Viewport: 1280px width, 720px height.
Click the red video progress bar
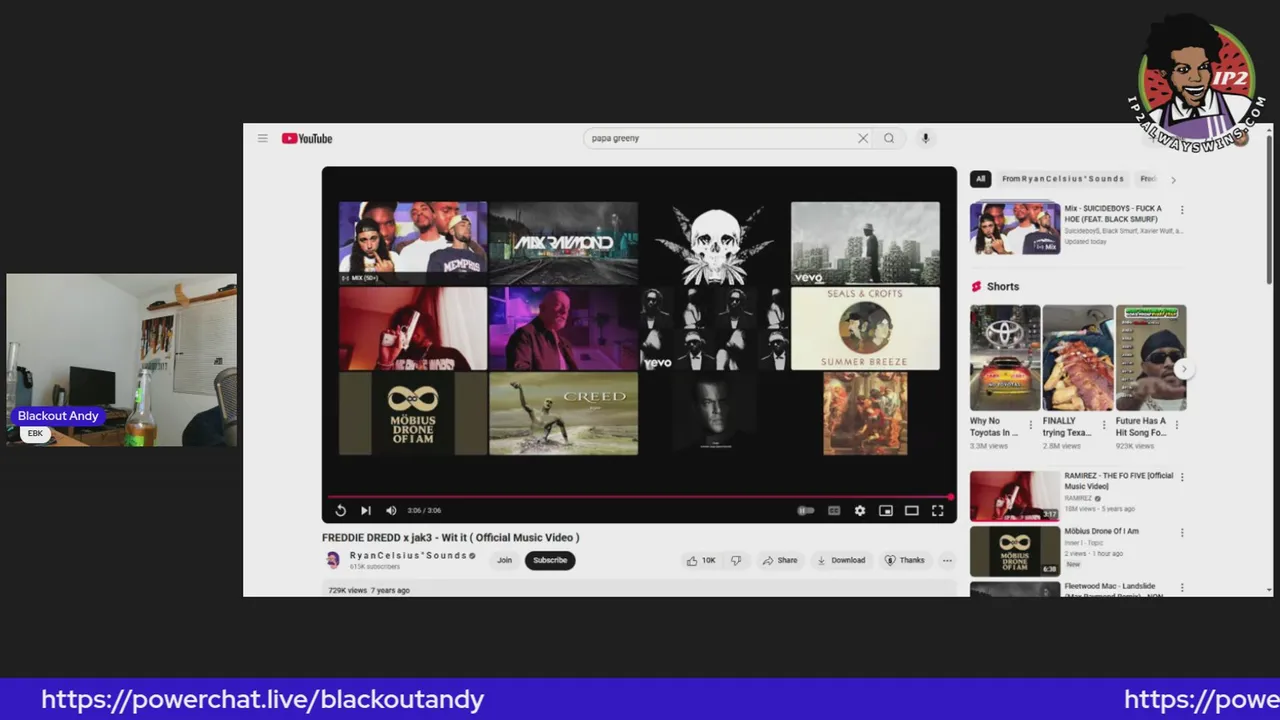(x=639, y=496)
